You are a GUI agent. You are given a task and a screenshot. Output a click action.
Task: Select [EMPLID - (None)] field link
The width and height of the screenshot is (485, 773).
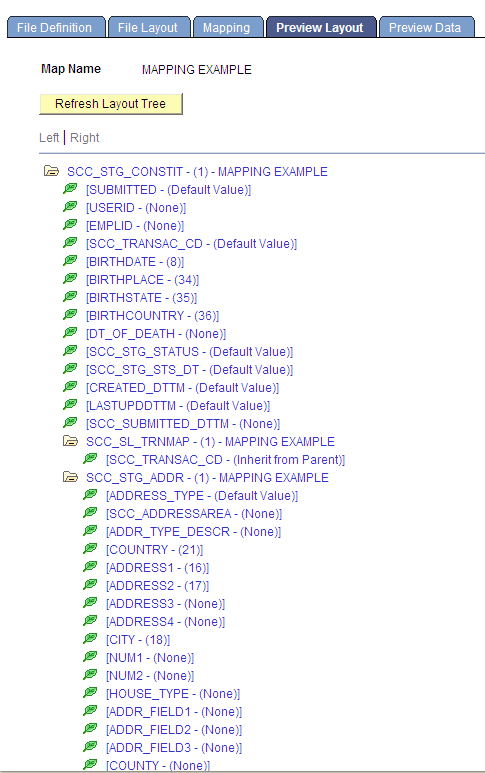coord(135,226)
